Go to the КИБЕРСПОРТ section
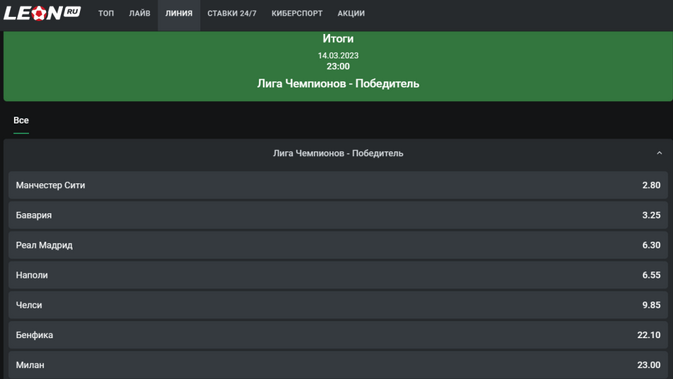 coord(297,13)
